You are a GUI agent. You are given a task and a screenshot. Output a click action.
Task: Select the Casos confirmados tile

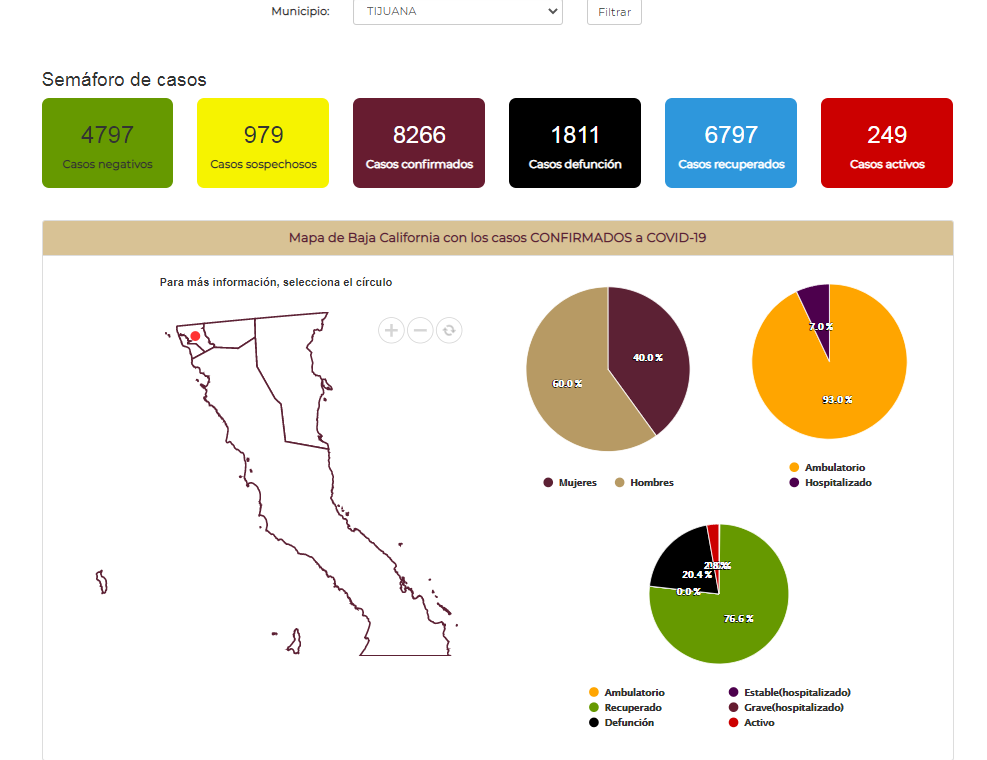pos(419,143)
